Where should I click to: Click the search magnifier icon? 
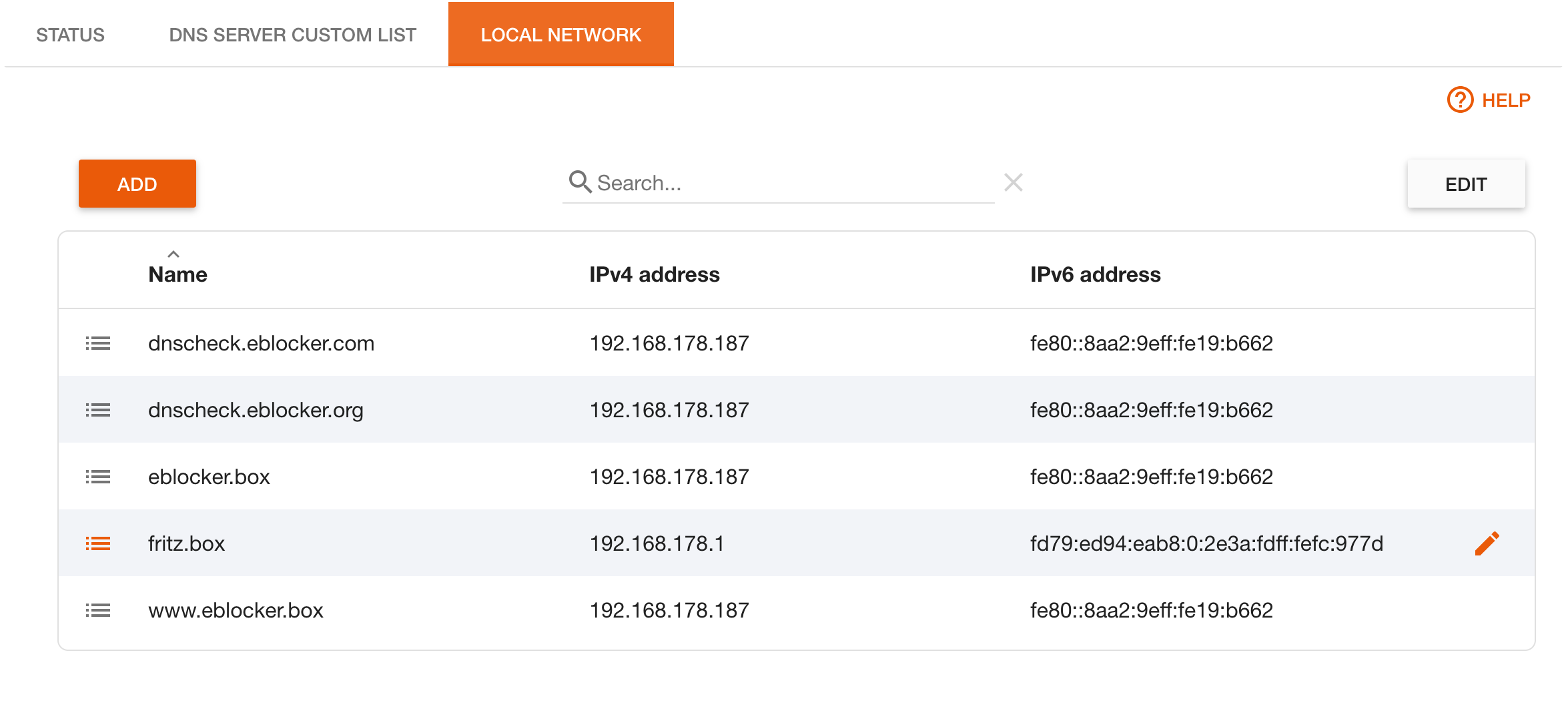coord(580,182)
